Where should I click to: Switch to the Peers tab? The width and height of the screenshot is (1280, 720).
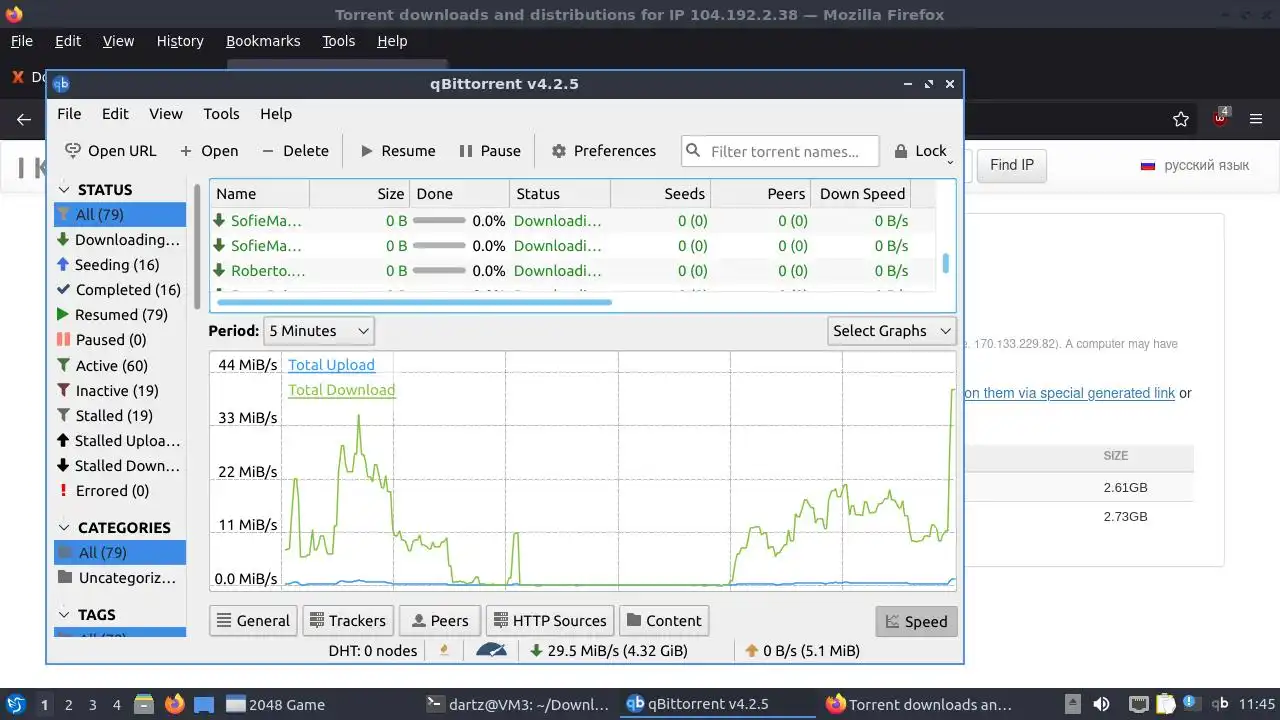tap(440, 621)
